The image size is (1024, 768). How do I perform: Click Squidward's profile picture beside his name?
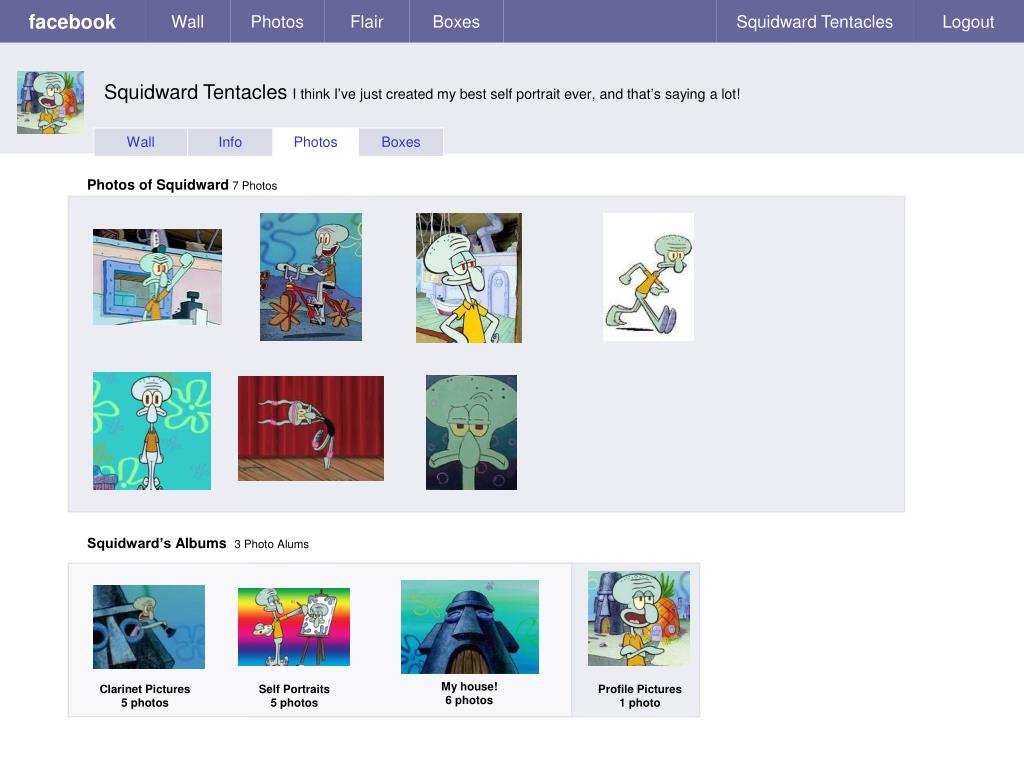pos(50,103)
